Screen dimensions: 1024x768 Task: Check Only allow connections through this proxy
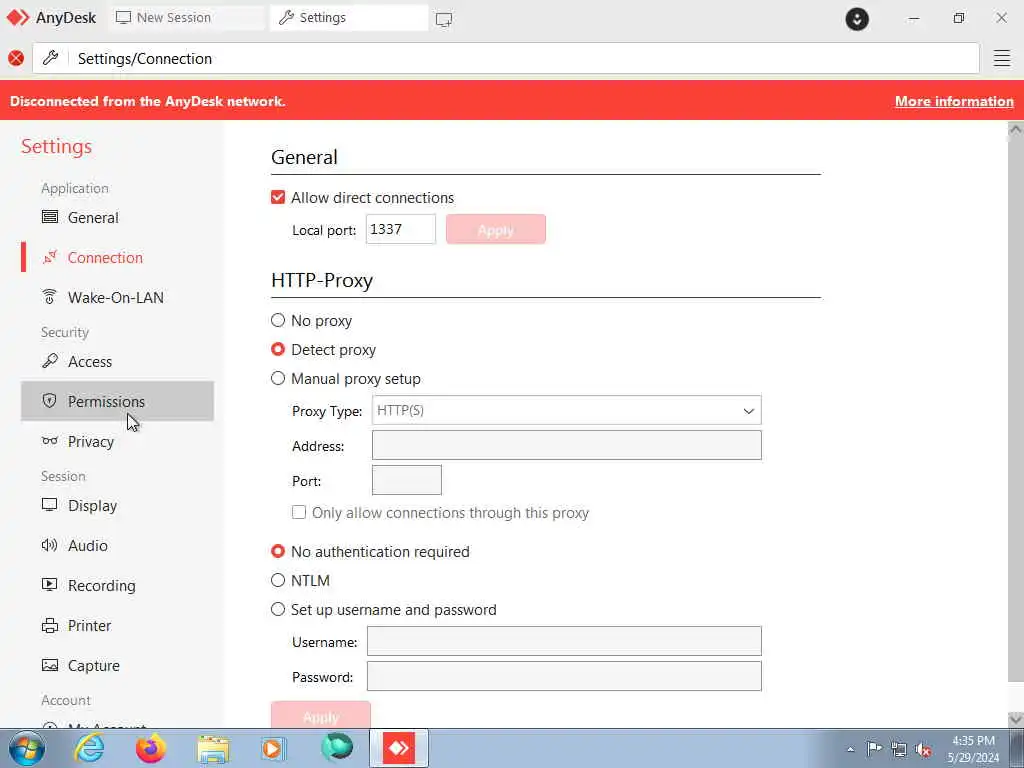[x=299, y=512]
